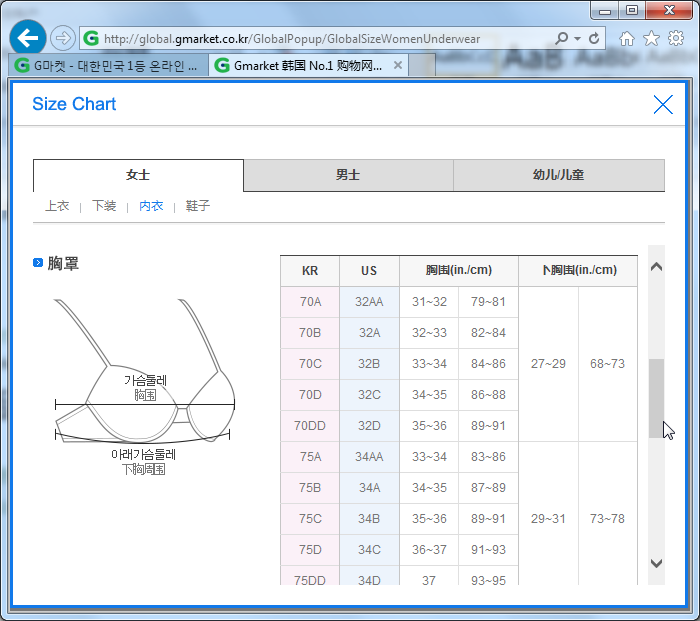
Task: Go back with the browser back arrow
Action: [x=28, y=38]
